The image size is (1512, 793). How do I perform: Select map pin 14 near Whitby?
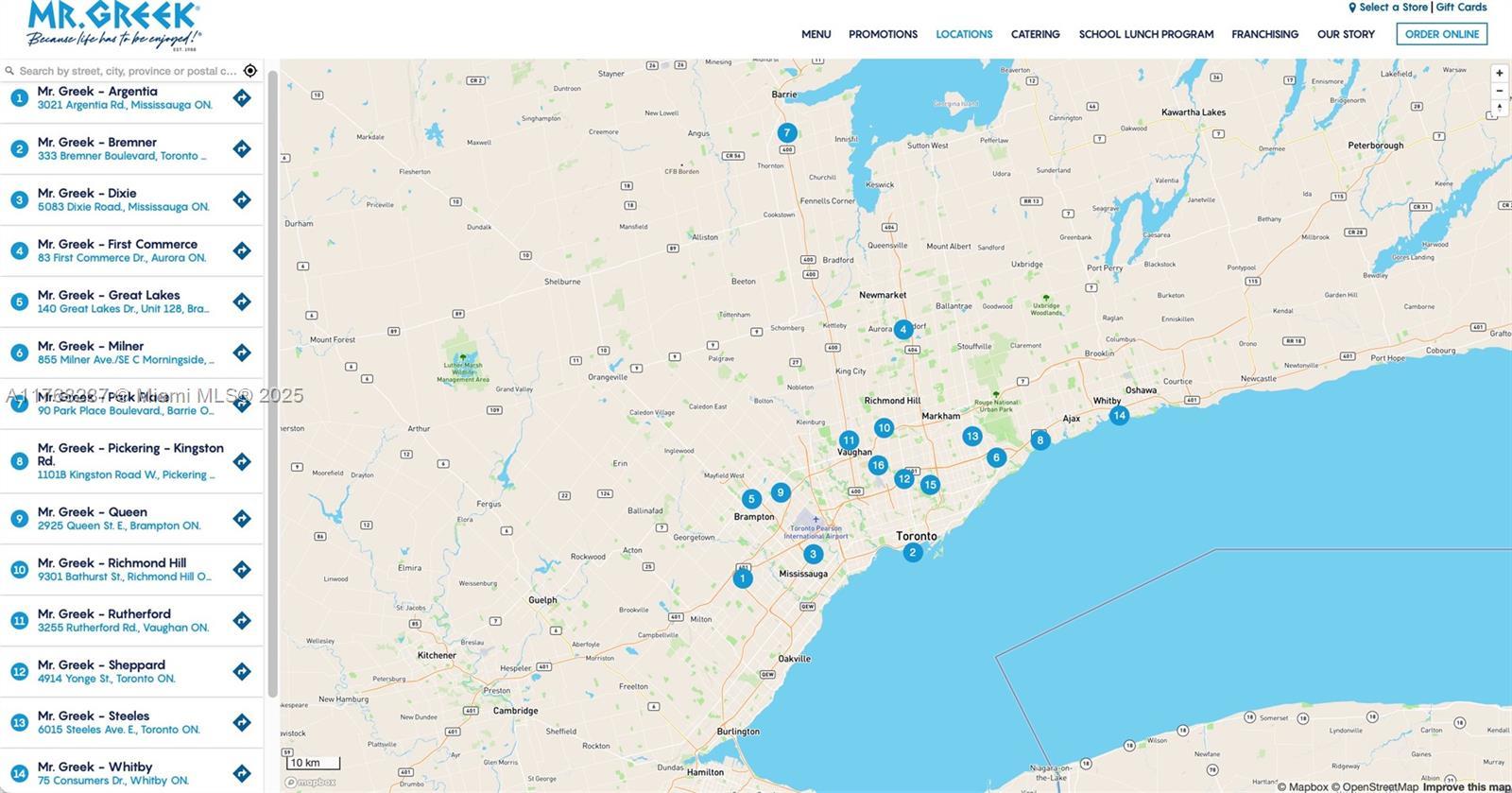(x=1119, y=415)
